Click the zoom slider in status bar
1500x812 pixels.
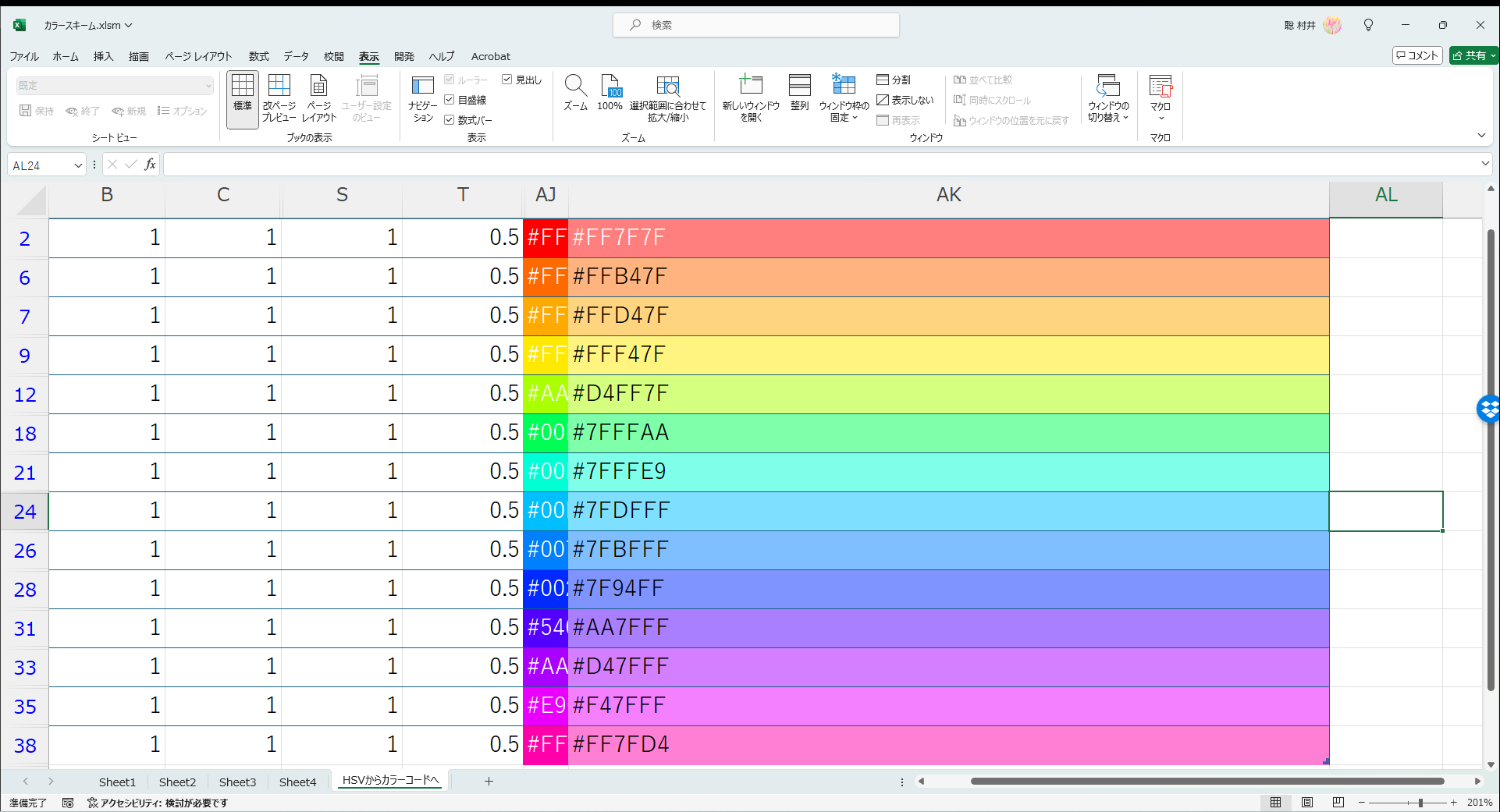pyautogui.click(x=1420, y=803)
